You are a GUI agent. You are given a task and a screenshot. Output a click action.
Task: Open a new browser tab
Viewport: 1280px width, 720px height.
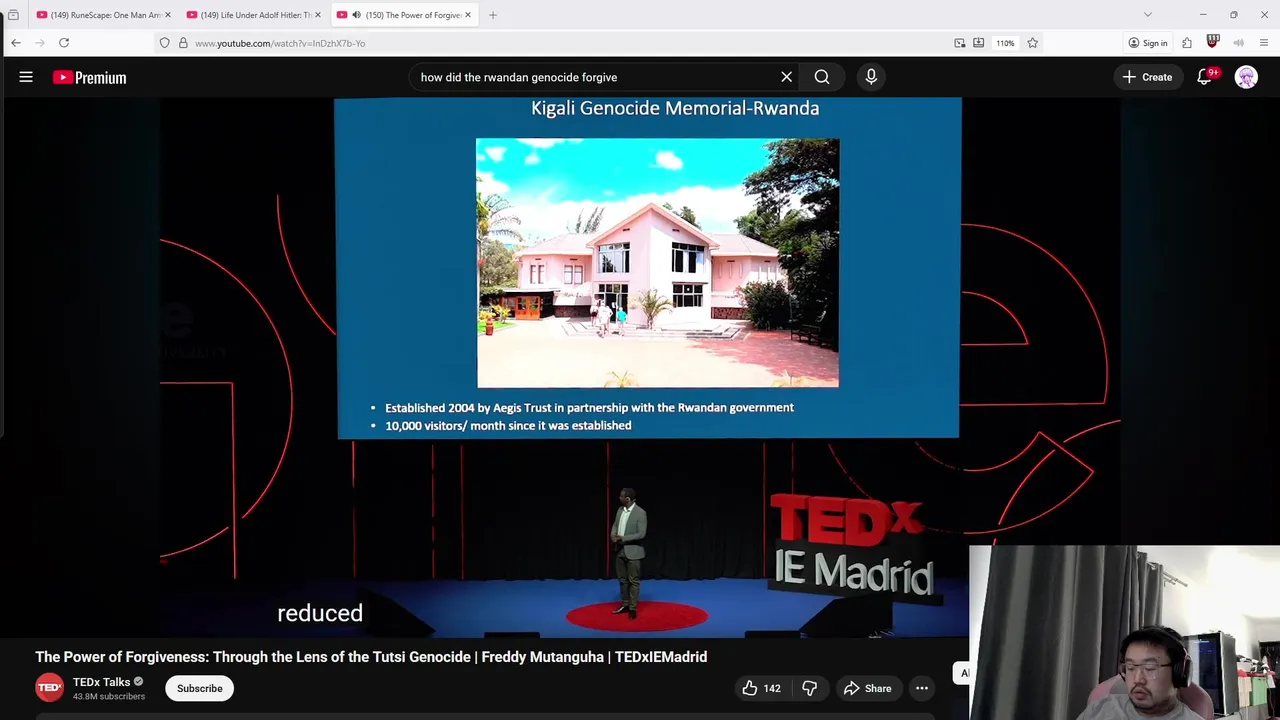(493, 15)
